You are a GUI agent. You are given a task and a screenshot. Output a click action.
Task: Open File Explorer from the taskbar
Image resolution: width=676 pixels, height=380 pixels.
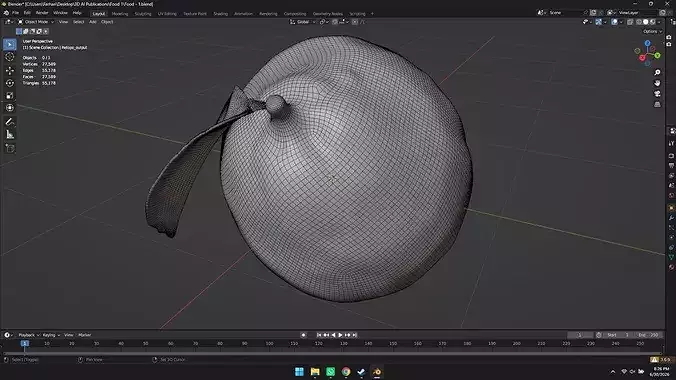coord(315,371)
